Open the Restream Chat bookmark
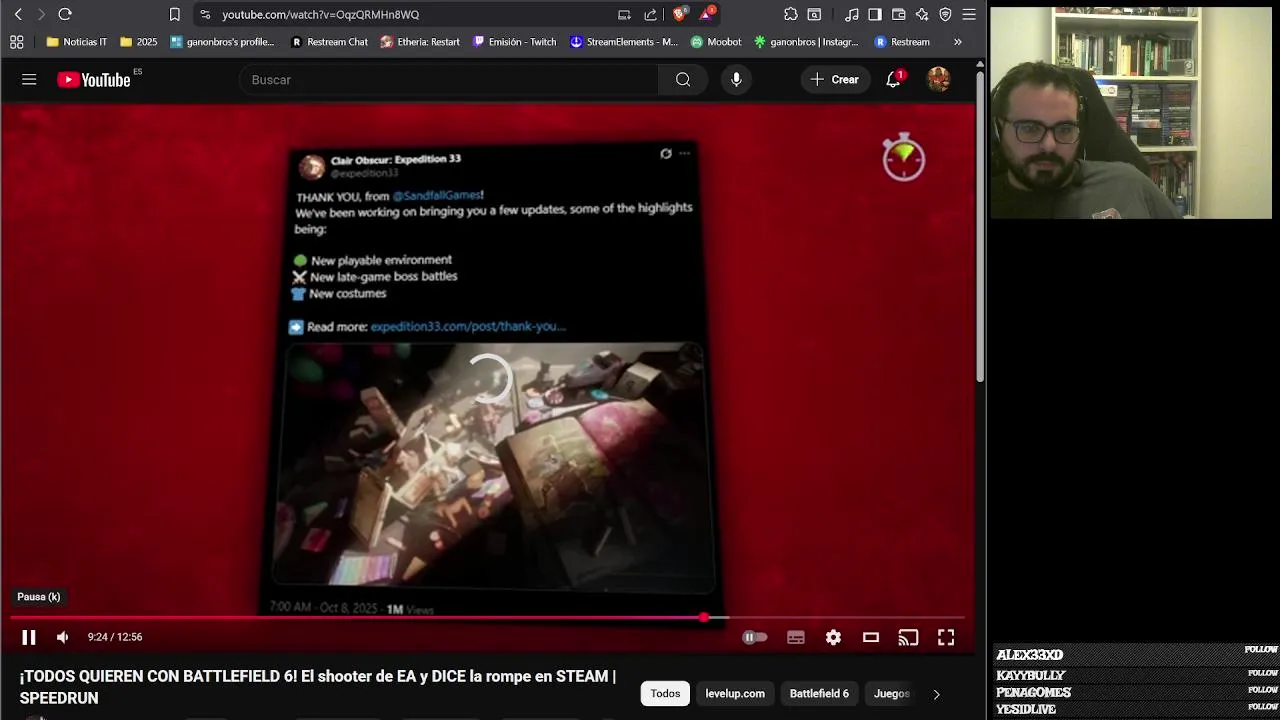The height and width of the screenshot is (720, 1280). tap(329, 42)
